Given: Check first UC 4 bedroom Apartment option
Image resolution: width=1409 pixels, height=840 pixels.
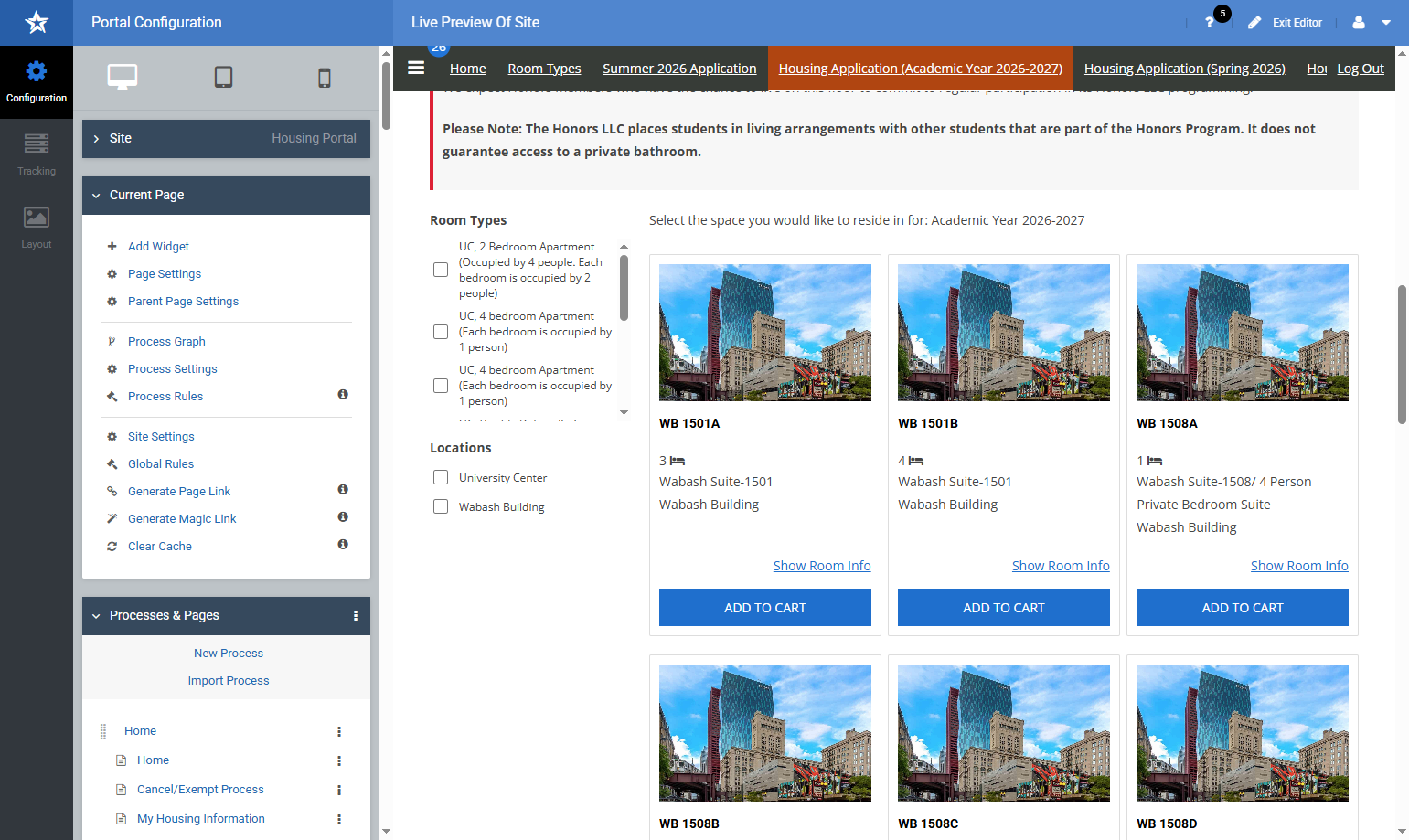Looking at the screenshot, I should tap(441, 332).
